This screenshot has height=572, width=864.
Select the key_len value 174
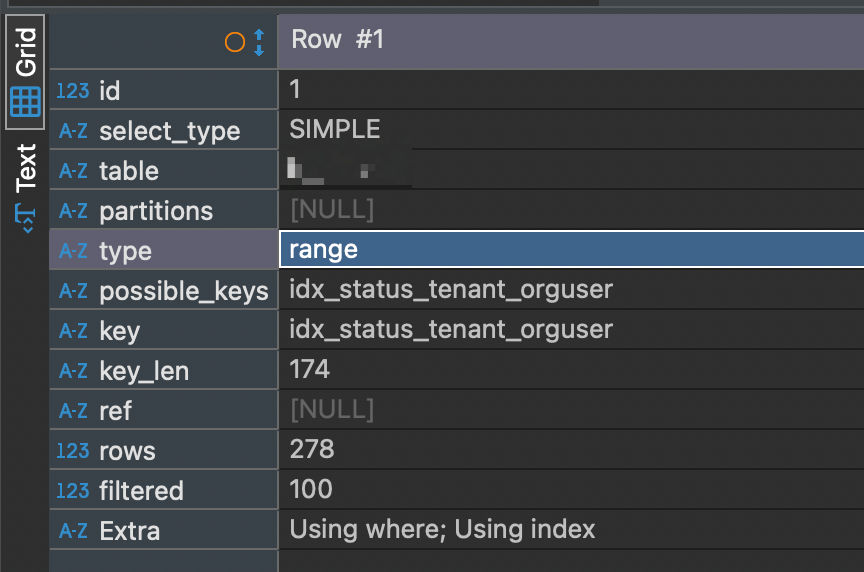[571, 369]
